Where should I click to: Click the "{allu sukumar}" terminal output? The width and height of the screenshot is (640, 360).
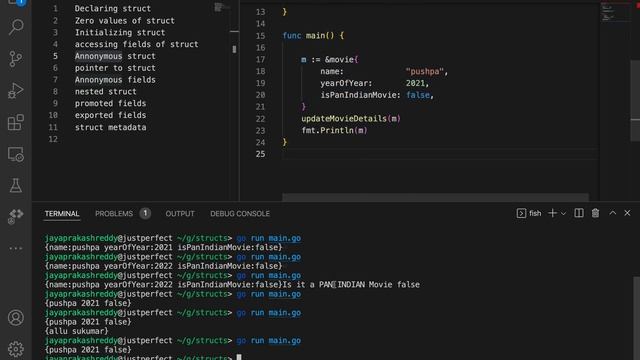click(x=76, y=331)
